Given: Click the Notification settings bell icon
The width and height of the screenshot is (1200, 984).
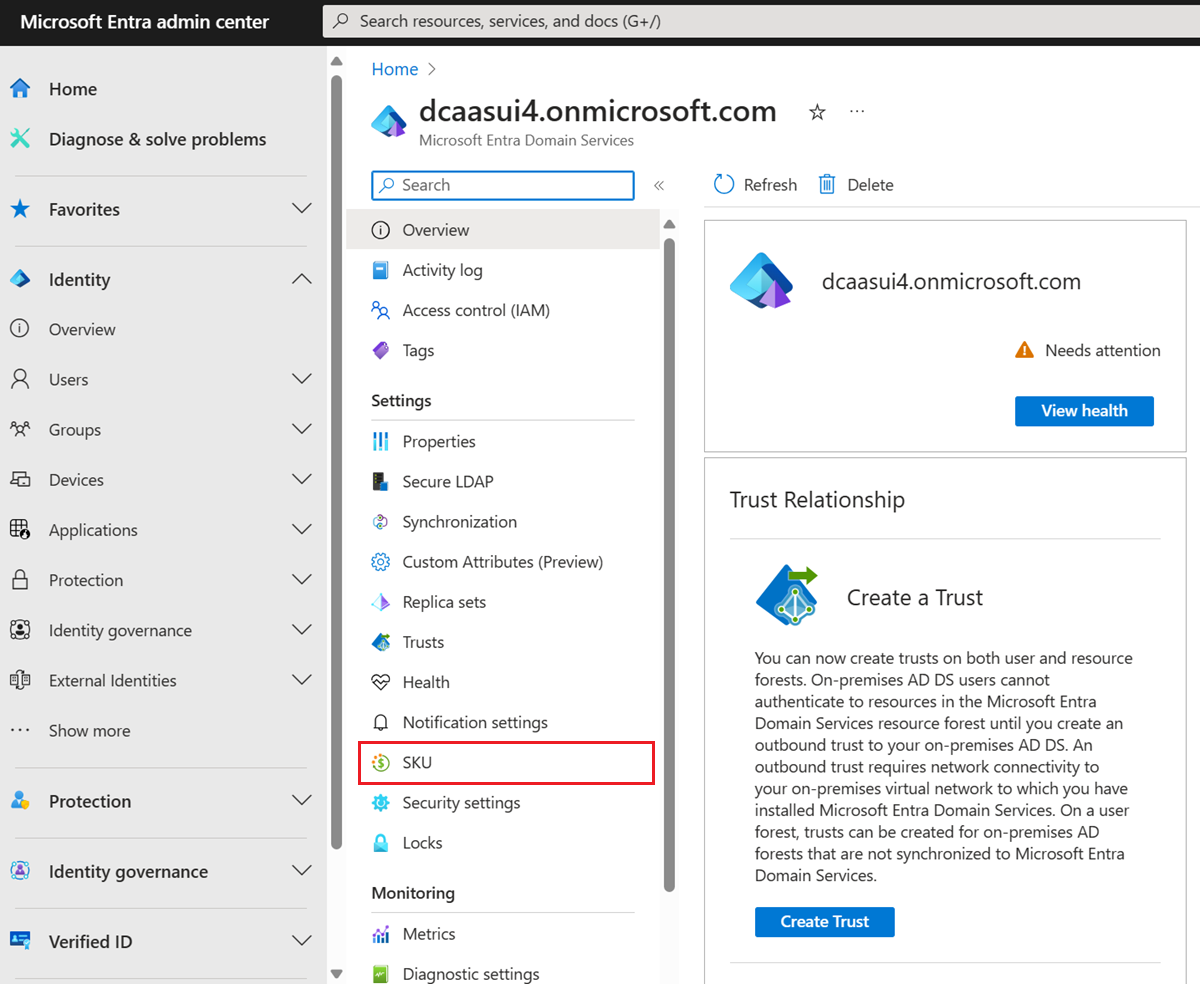Looking at the screenshot, I should point(380,722).
